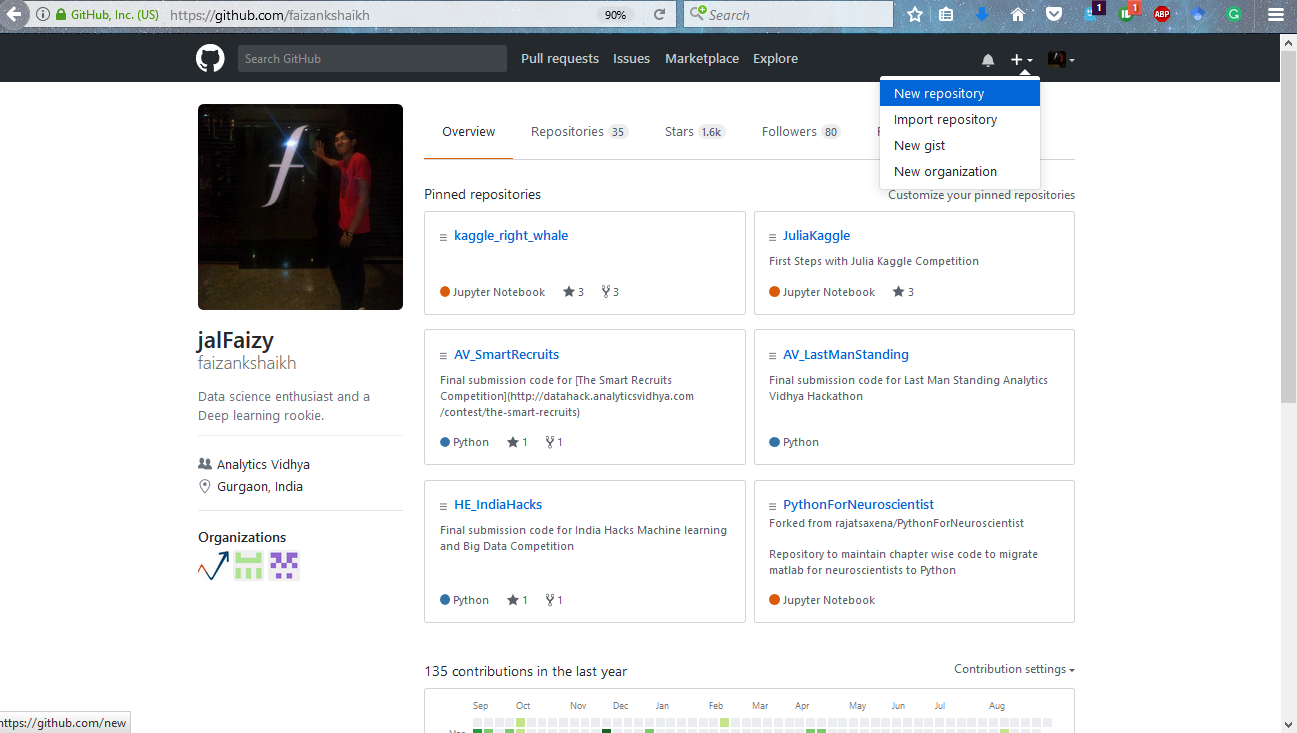The height and width of the screenshot is (733, 1297).
Task: Switch to the Stars tab
Action: click(695, 132)
